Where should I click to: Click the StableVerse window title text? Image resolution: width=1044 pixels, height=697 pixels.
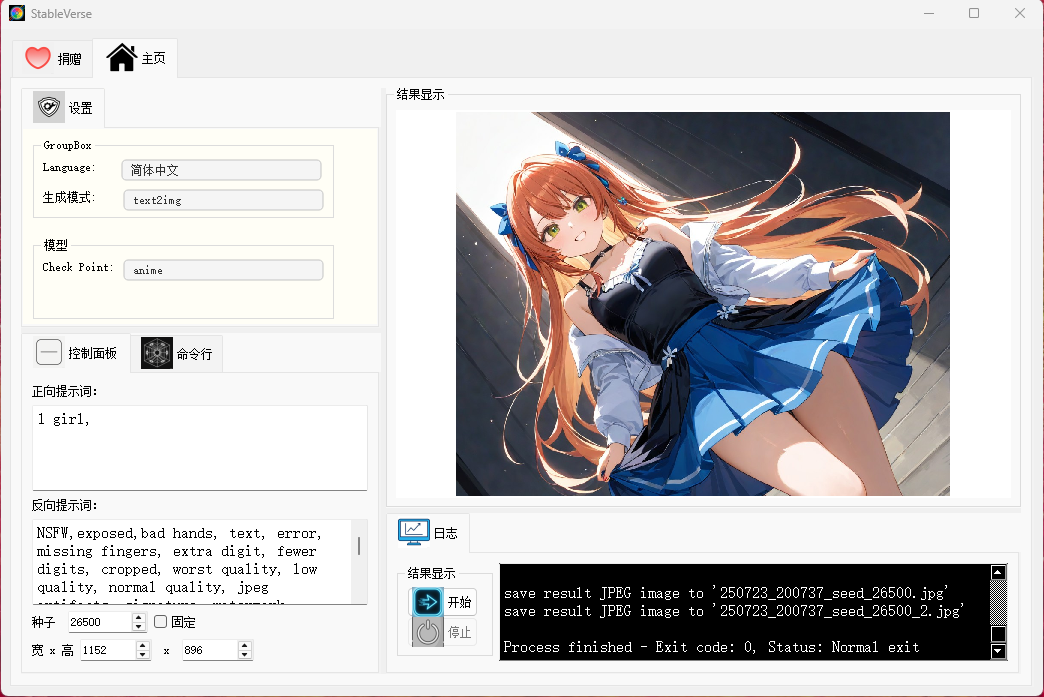coord(61,13)
